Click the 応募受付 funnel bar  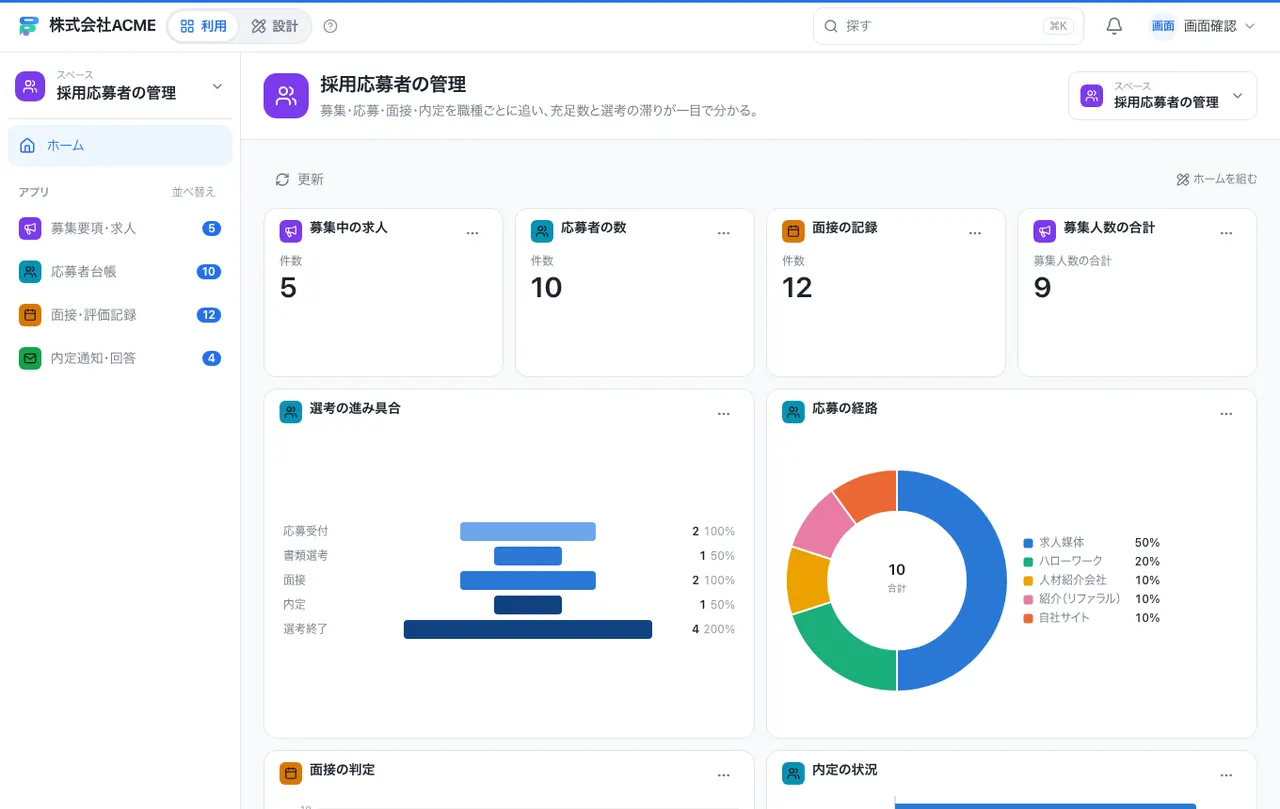[528, 531]
